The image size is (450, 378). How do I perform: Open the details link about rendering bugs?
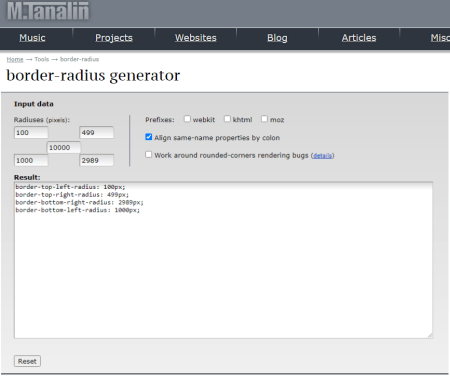pyautogui.click(x=323, y=156)
